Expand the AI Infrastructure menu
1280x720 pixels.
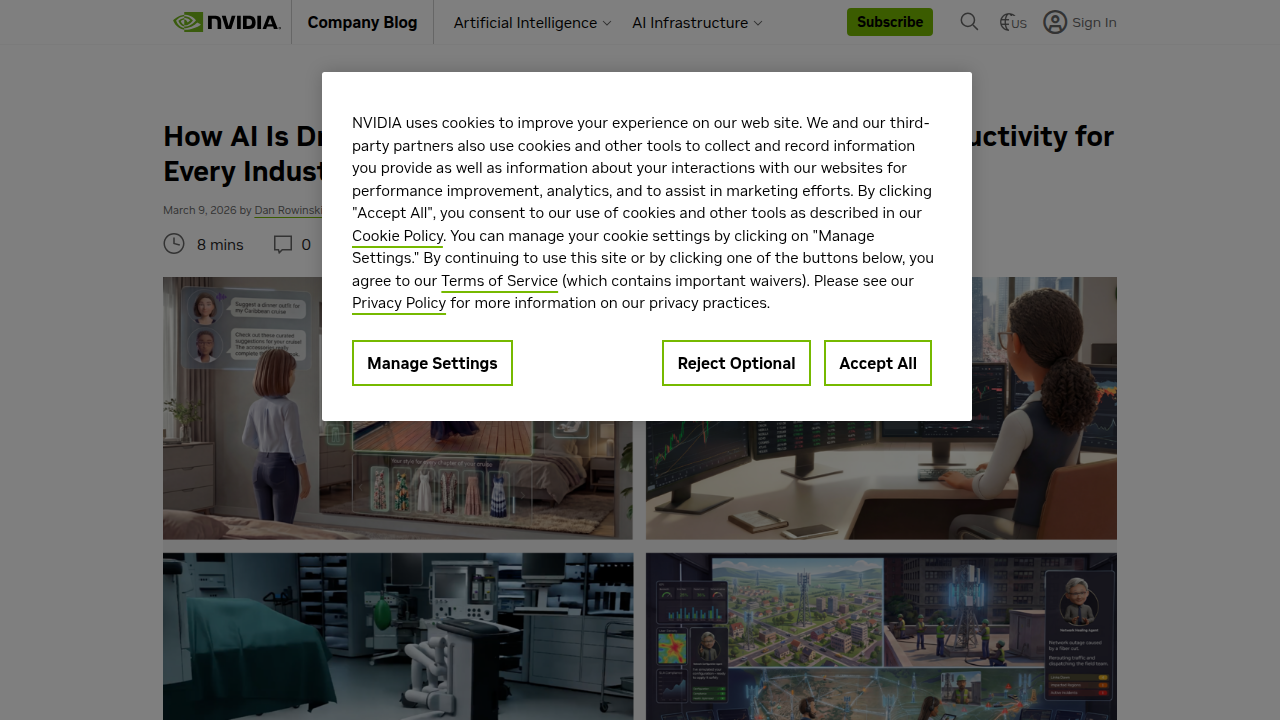tap(697, 22)
